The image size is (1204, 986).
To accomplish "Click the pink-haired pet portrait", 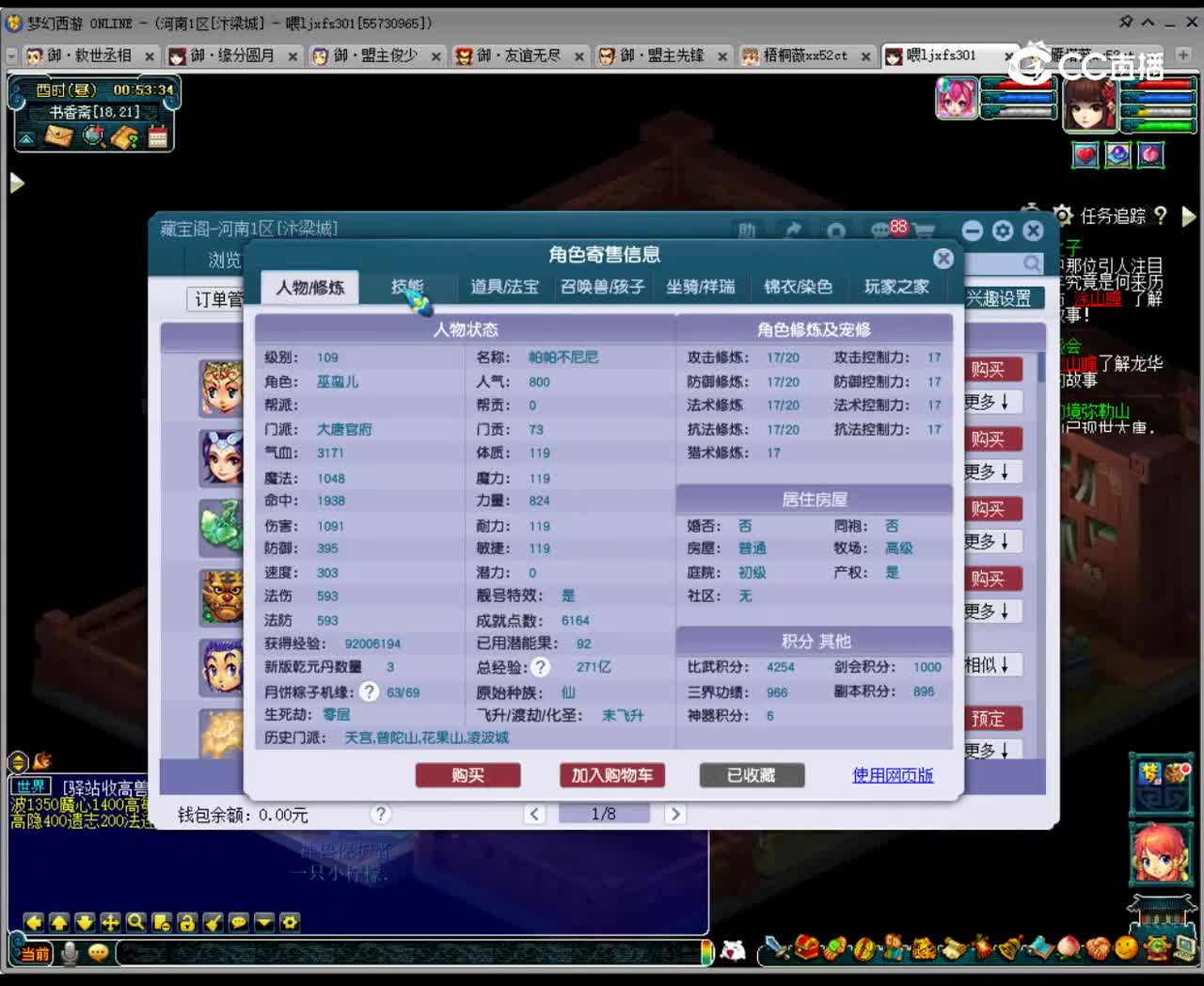I will (957, 99).
